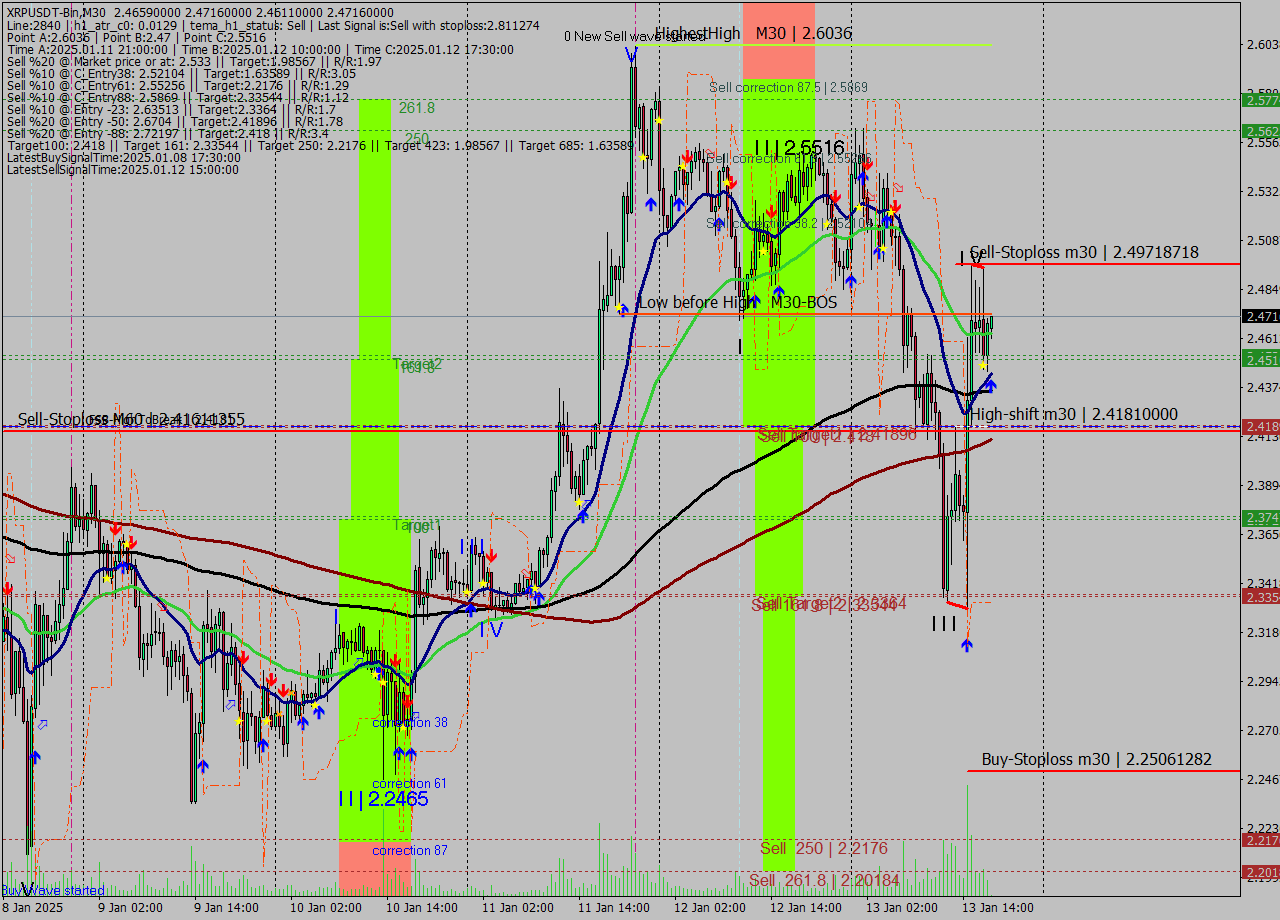The height and width of the screenshot is (920, 1280).
Task: Click the 2.294 price scale value
Action: click(x=1262, y=681)
